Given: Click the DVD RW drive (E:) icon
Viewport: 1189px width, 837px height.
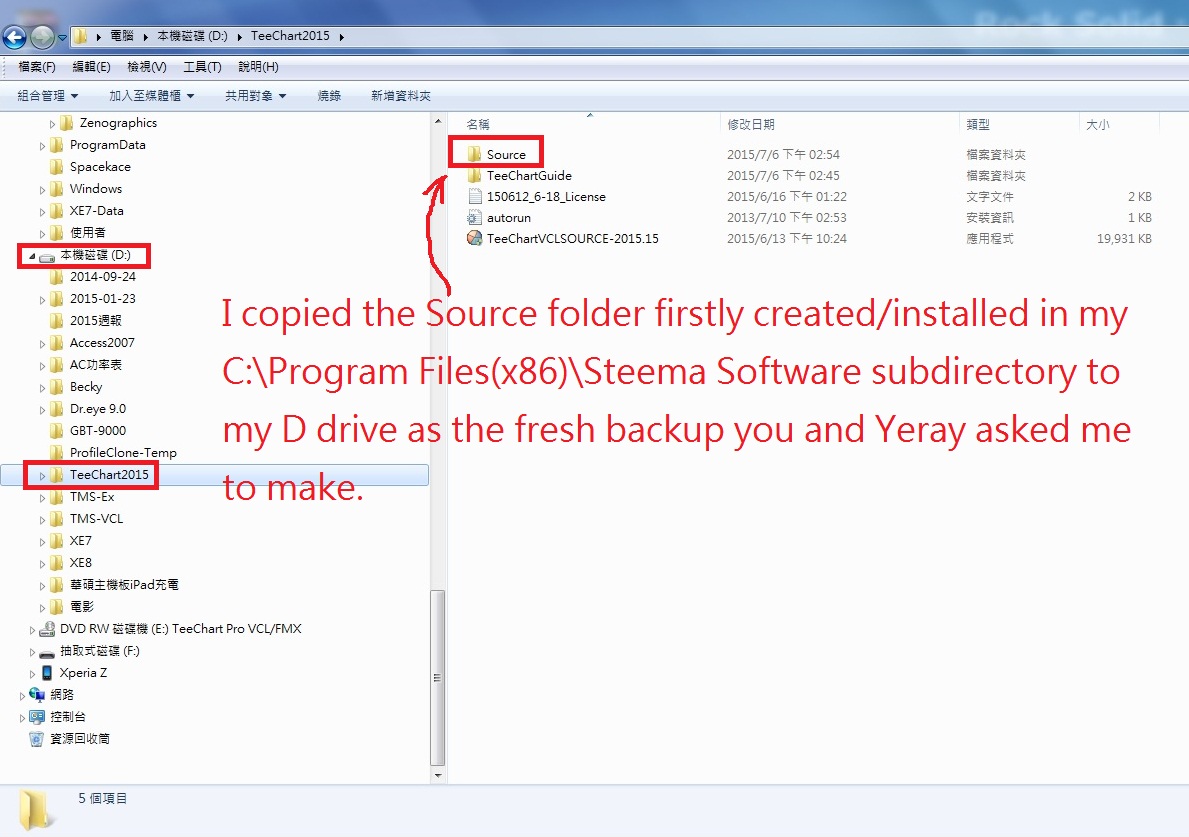Looking at the screenshot, I should [x=47, y=629].
